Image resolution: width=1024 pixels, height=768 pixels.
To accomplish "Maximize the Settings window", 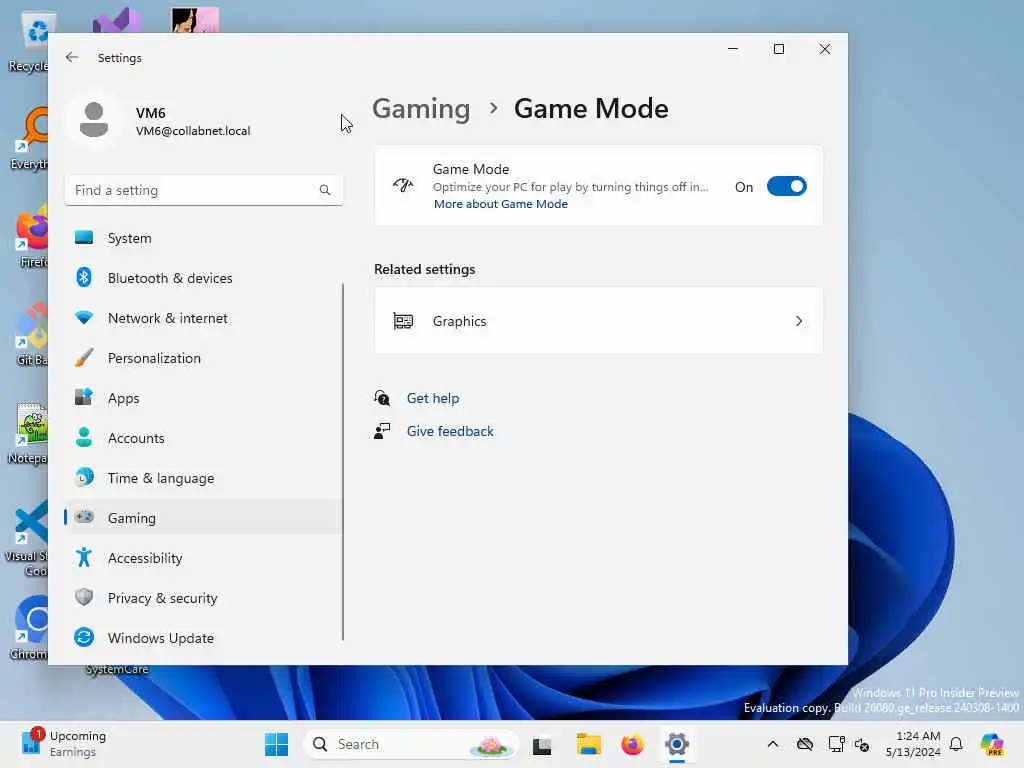I will coord(778,49).
